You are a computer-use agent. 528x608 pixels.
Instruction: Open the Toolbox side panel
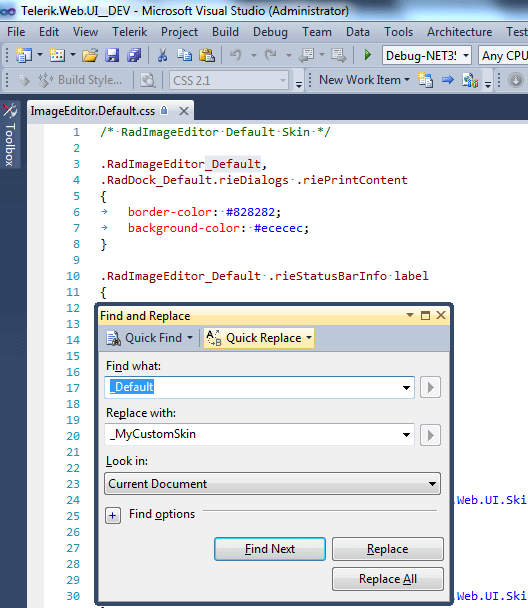(10, 135)
